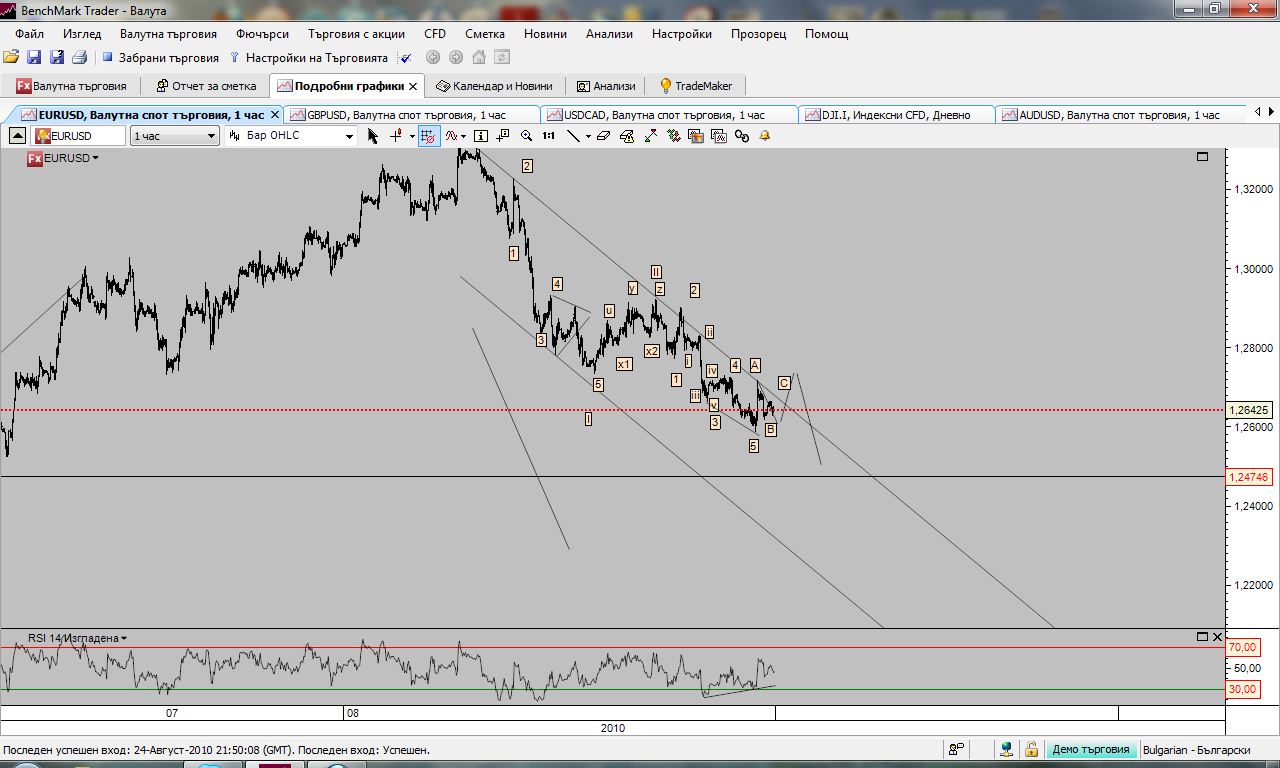Image resolution: width=1280 pixels, height=768 pixels.
Task: Open the 1 час timeframe dropdown
Action: click(x=175, y=136)
